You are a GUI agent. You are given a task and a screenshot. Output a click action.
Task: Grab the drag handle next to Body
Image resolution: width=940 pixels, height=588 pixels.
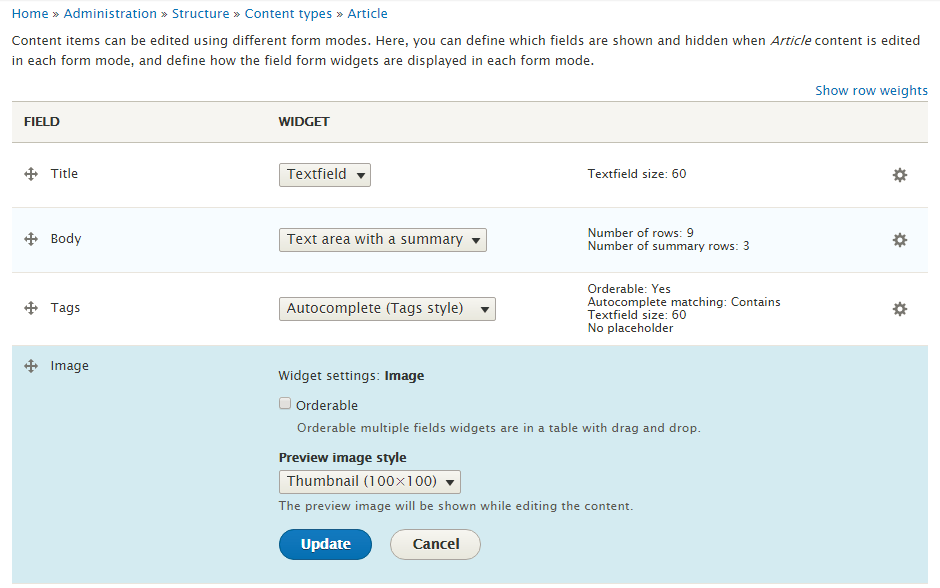tap(31, 238)
